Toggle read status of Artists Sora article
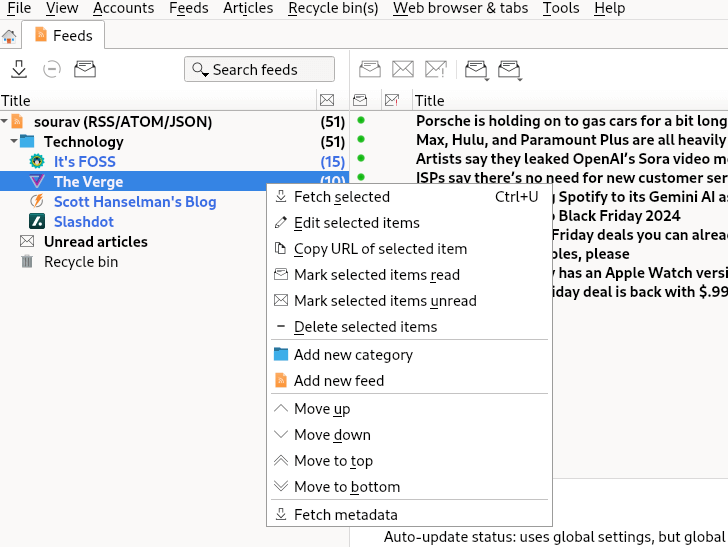This screenshot has height=547, width=728. (361, 159)
